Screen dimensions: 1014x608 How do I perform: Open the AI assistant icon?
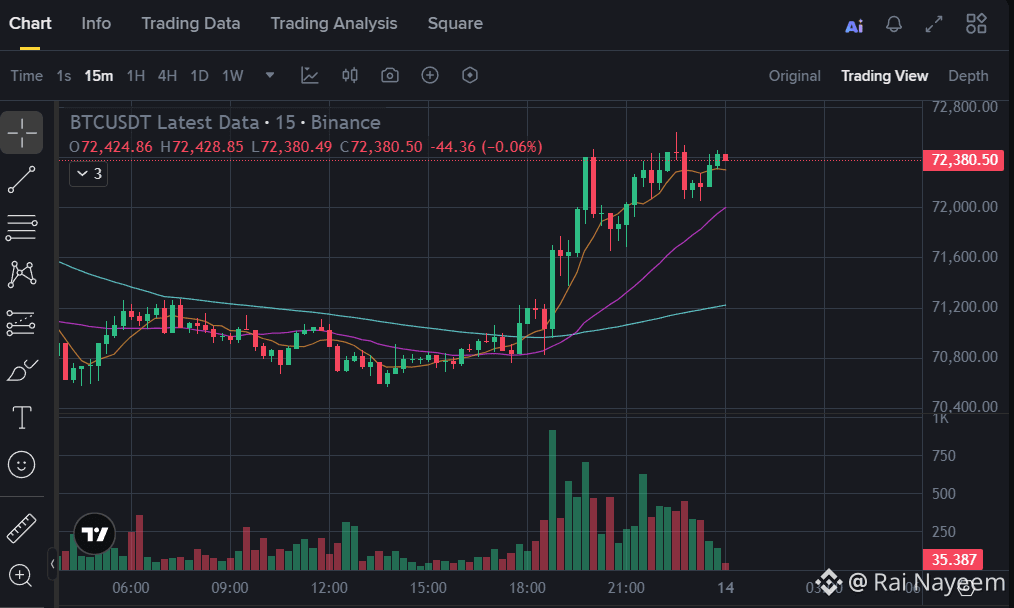(854, 26)
